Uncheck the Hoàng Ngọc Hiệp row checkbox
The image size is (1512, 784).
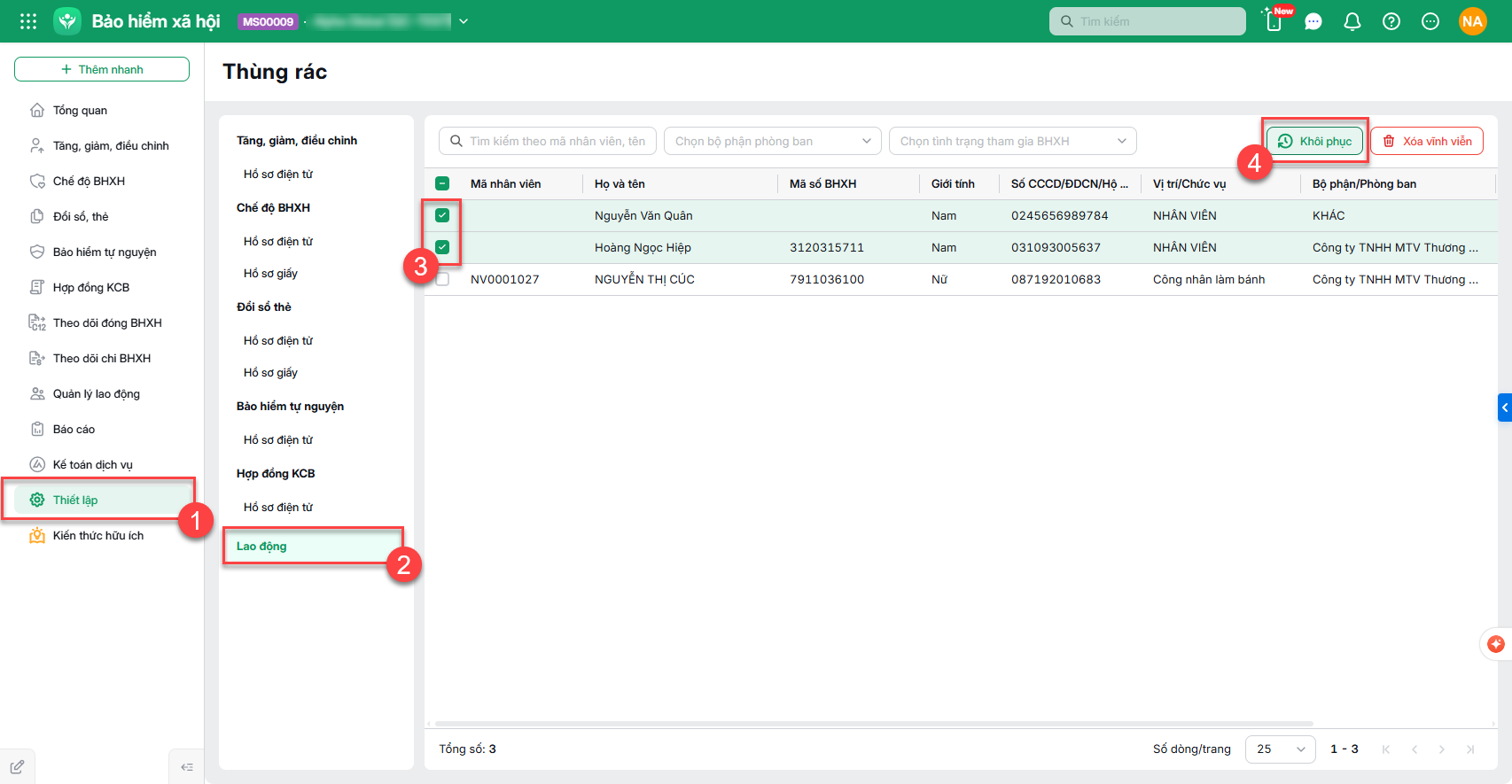442,247
